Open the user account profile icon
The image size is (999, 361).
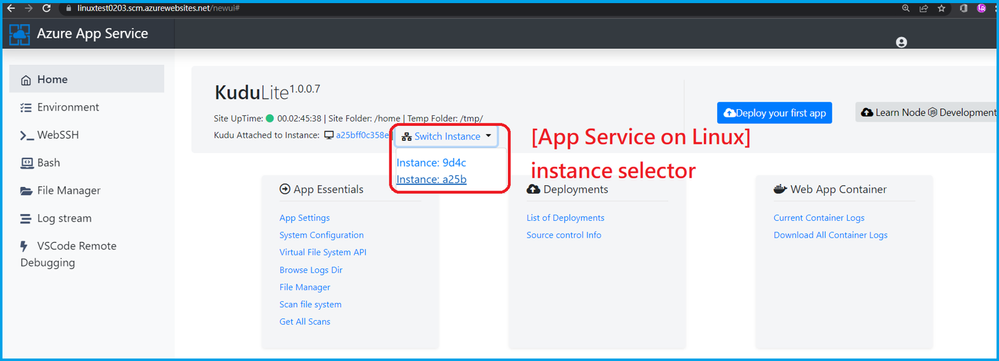(x=901, y=42)
